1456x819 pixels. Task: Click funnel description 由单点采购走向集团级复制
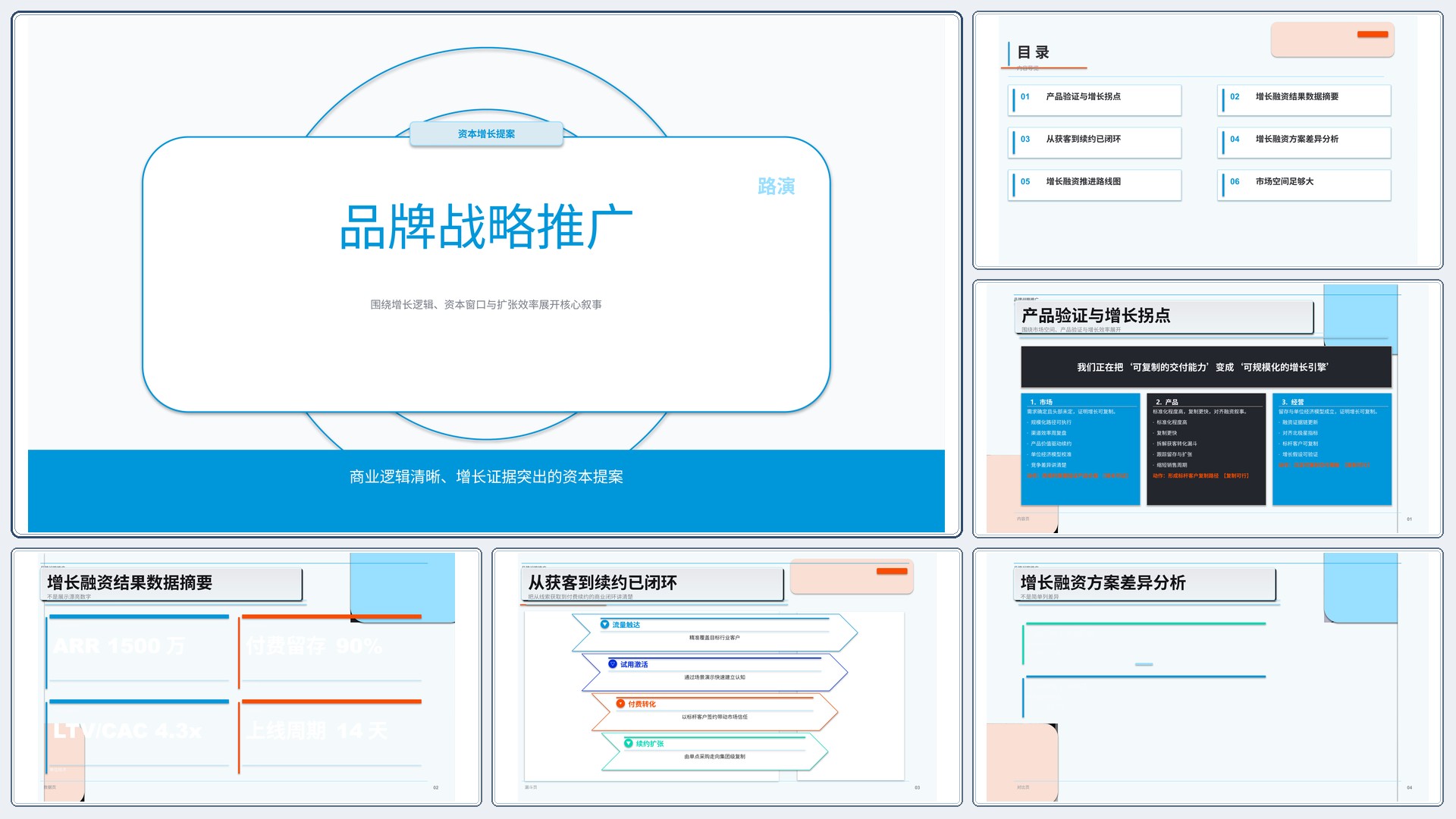point(714,756)
